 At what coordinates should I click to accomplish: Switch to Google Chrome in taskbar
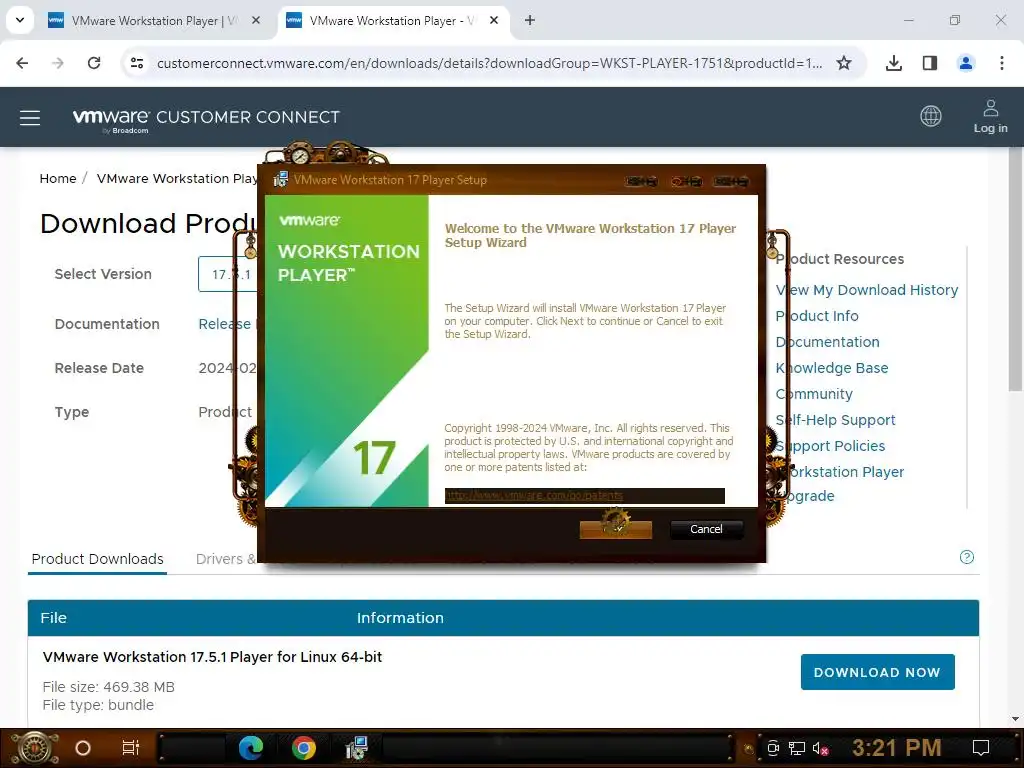coord(304,748)
